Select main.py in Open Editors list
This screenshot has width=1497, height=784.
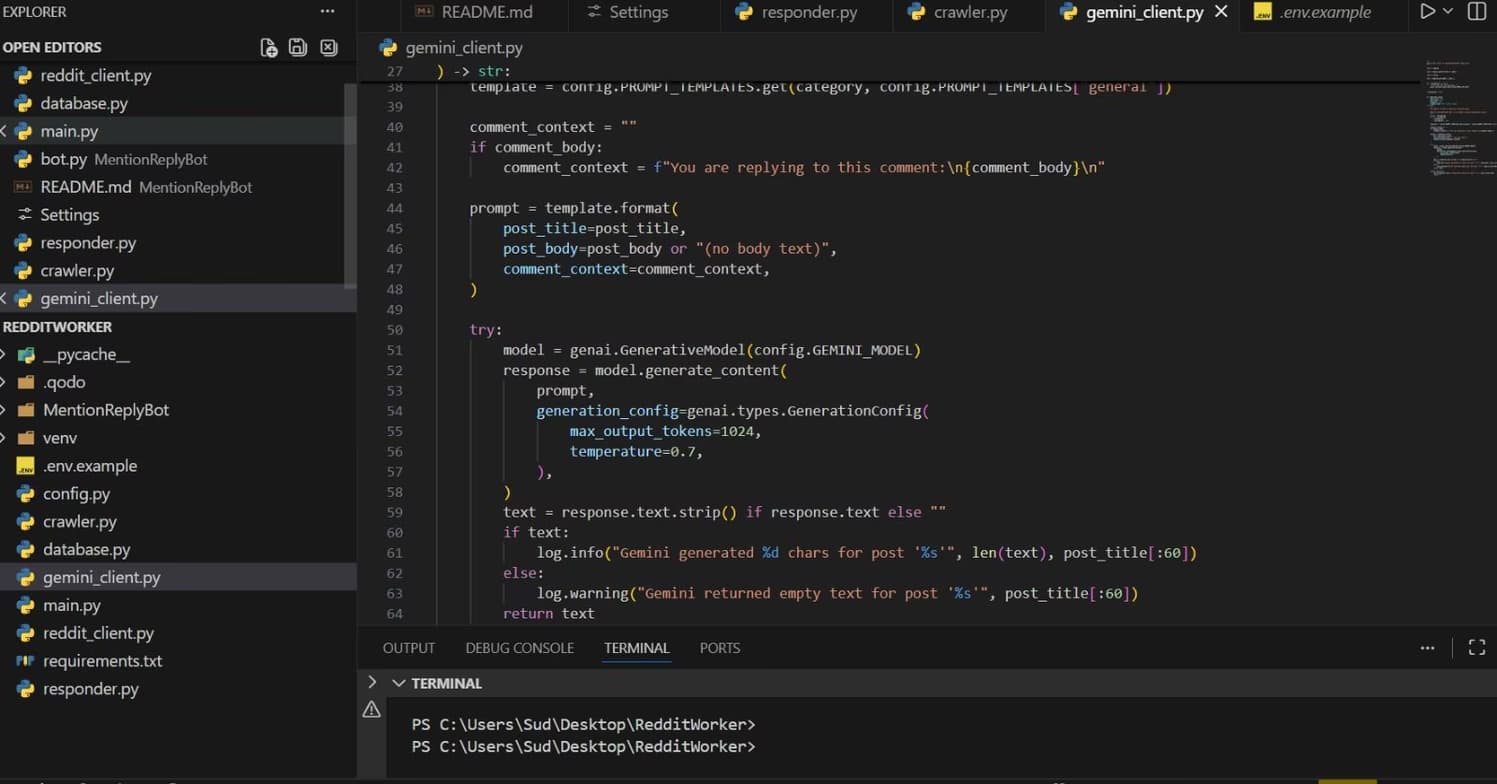[x=69, y=132]
